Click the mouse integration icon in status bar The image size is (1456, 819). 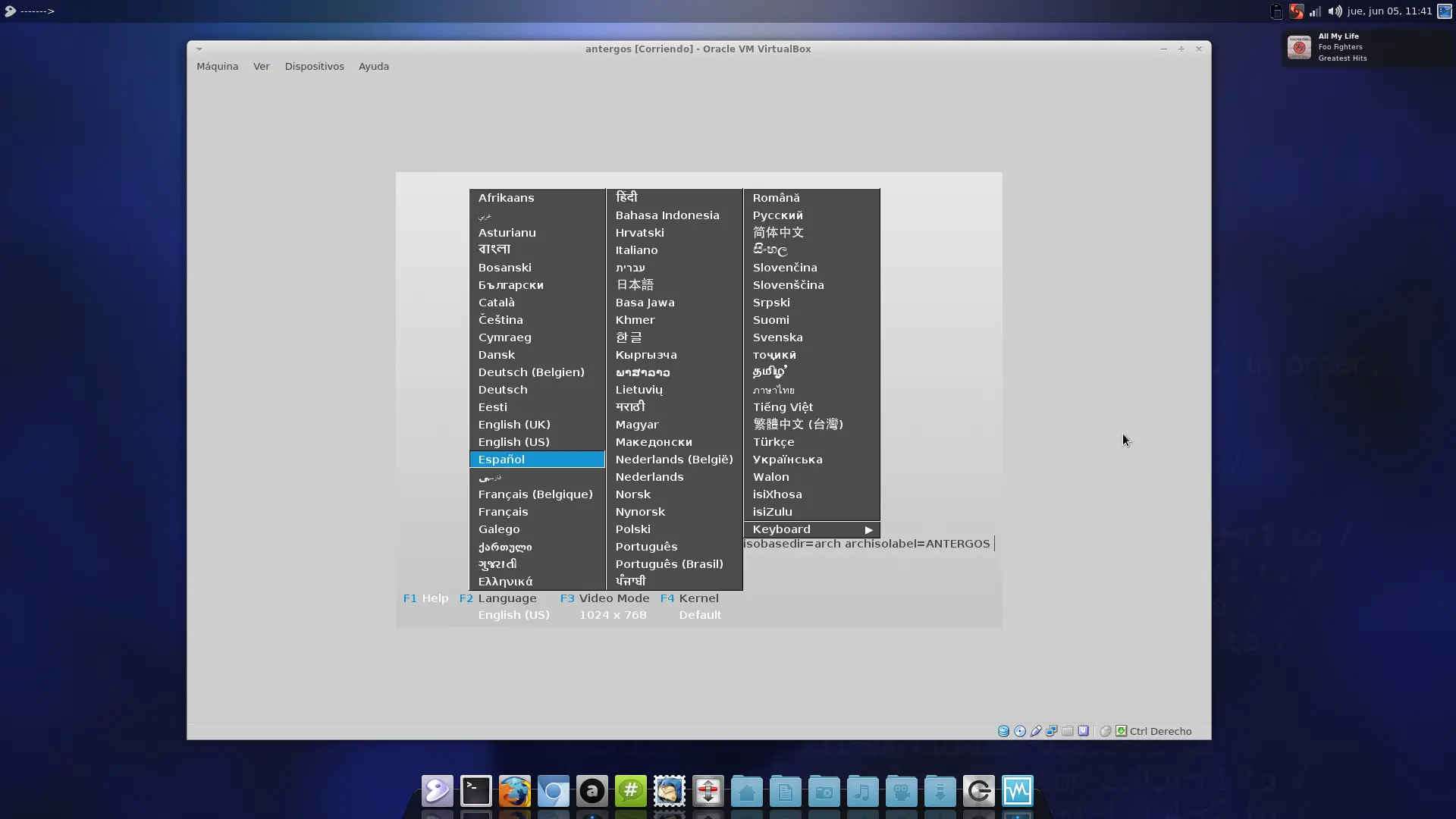pos(1106,731)
